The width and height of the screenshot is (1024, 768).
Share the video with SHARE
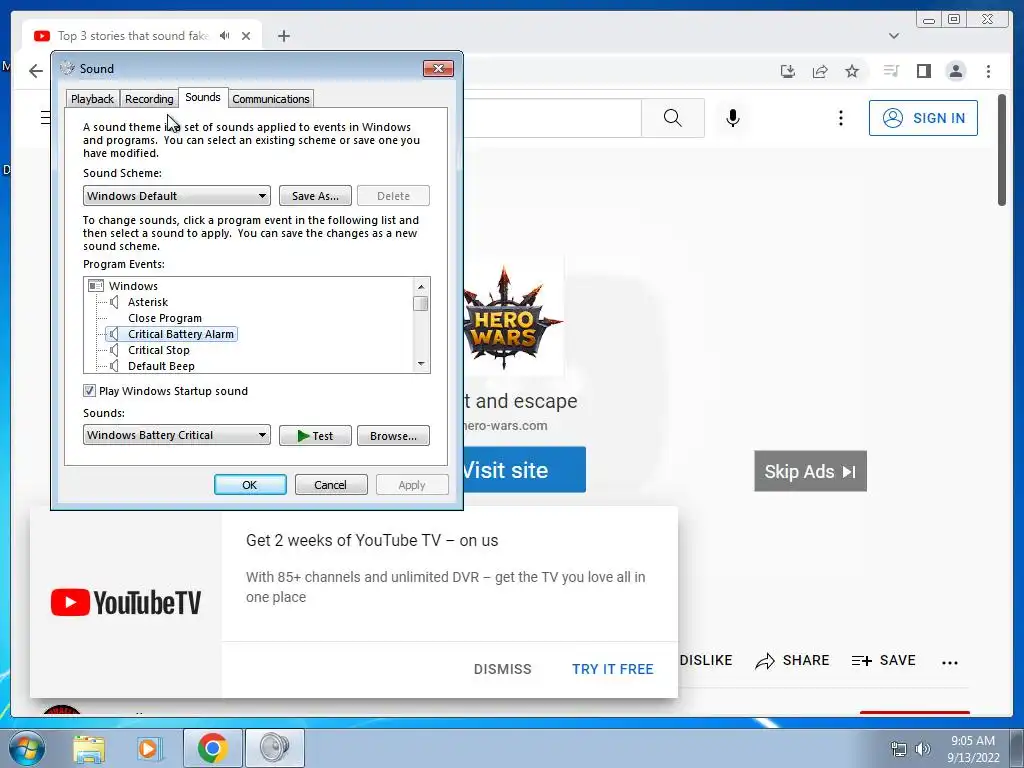point(792,661)
